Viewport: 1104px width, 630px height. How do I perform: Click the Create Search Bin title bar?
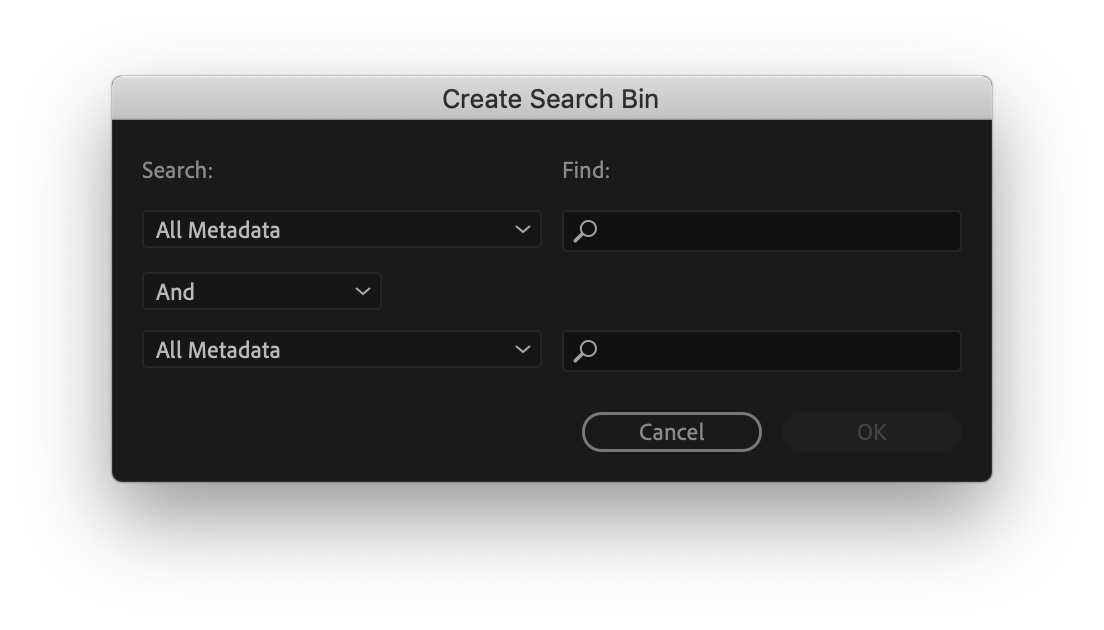[x=551, y=99]
